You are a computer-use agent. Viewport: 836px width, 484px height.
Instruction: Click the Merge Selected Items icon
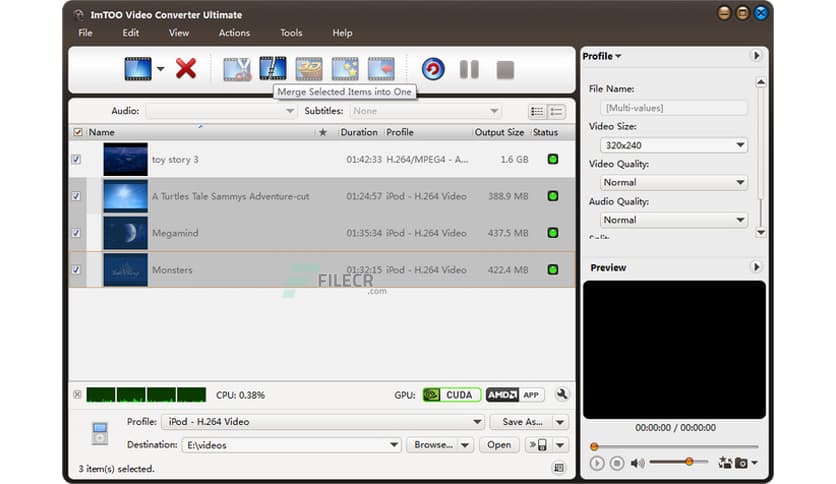click(273, 69)
